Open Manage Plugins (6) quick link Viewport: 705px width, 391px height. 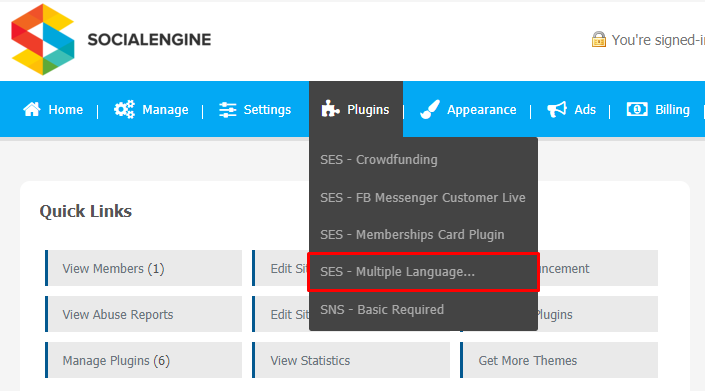point(143,360)
